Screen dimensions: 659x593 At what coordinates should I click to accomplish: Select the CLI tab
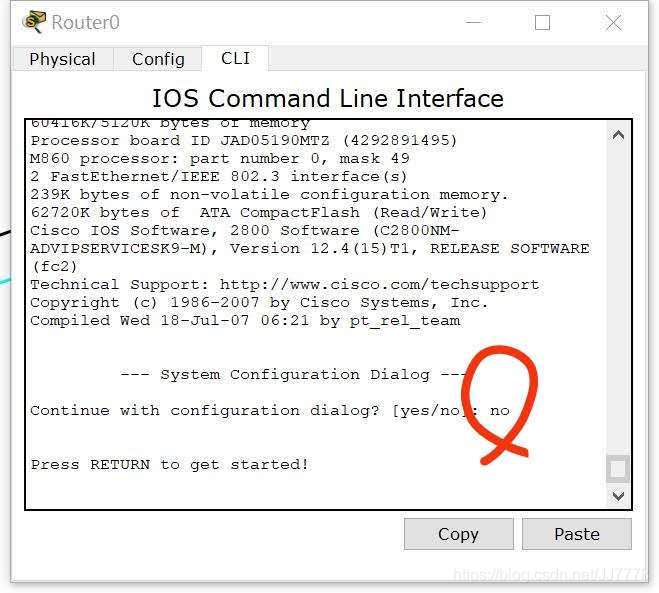235,58
